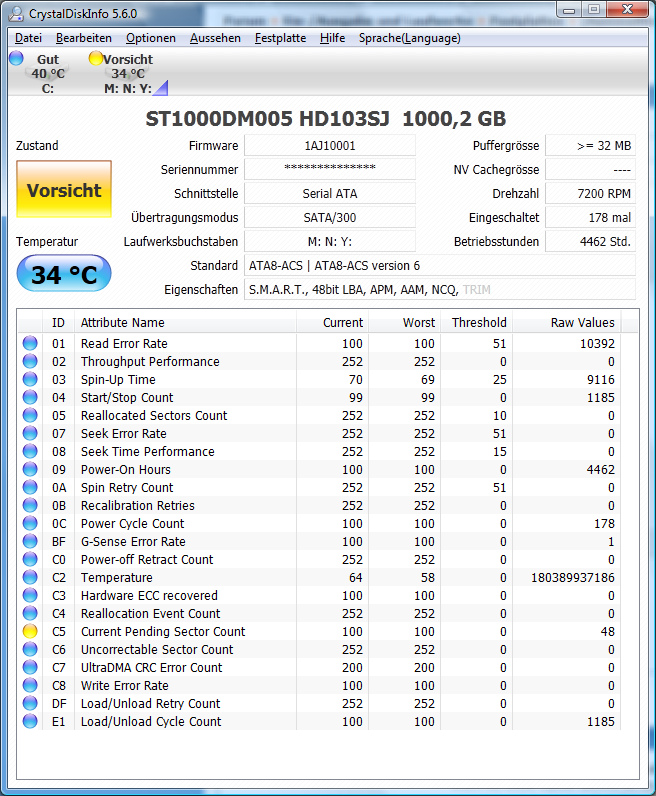Click the Drehzahl value 7200 RPM
The height and width of the screenshot is (796, 656).
[x=590, y=193]
